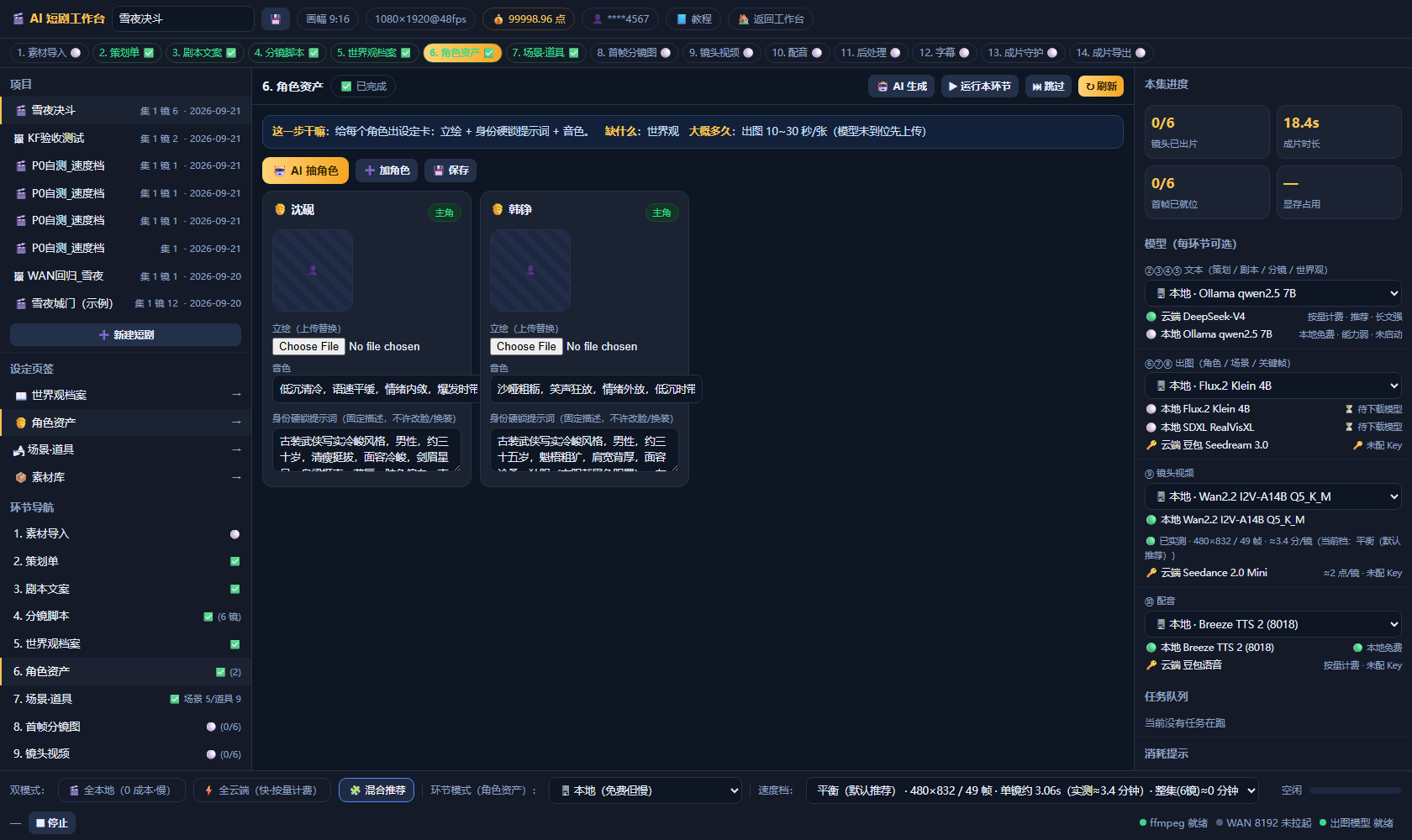Open the 环节模式 dropdown showing 本地 (免费但慢)
The height and width of the screenshot is (840, 1412).
[645, 790]
